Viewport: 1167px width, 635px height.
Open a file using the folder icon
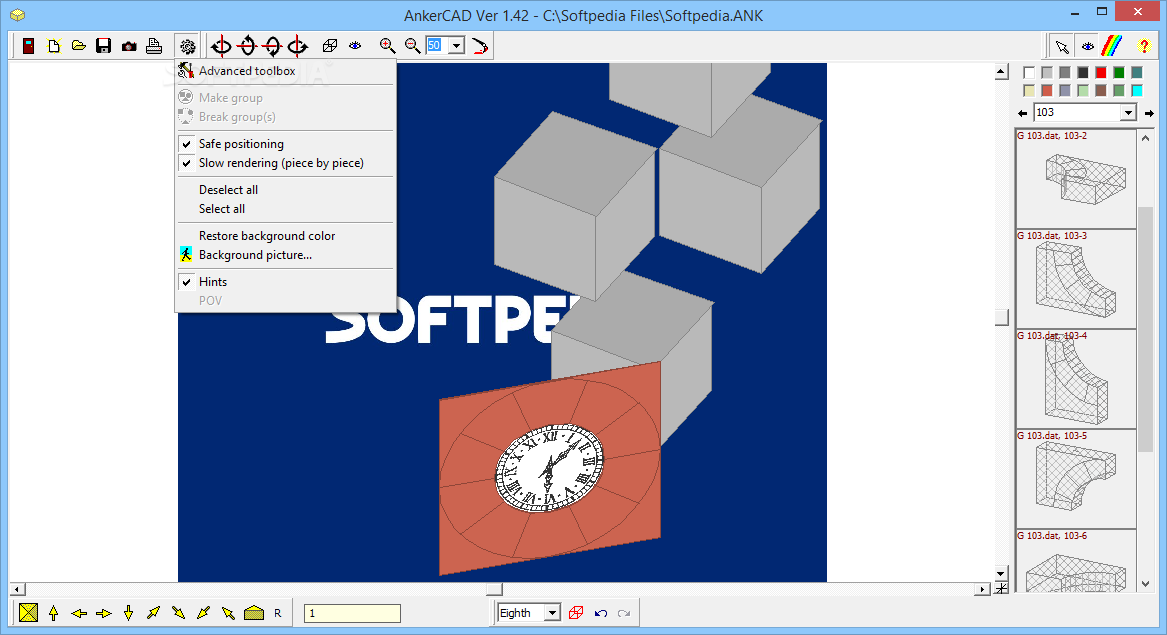(x=78, y=46)
